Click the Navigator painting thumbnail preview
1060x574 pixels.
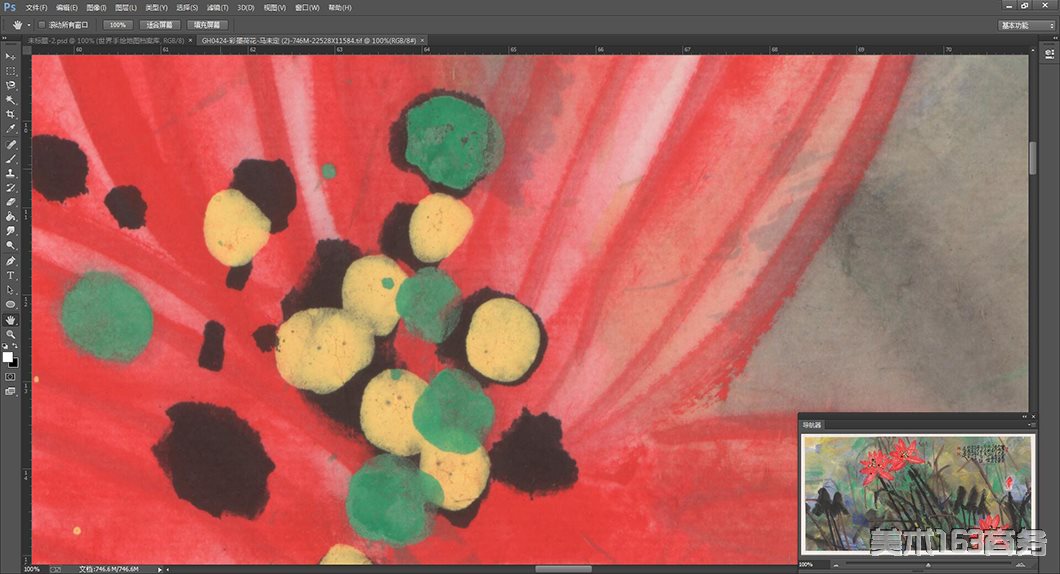coord(917,494)
